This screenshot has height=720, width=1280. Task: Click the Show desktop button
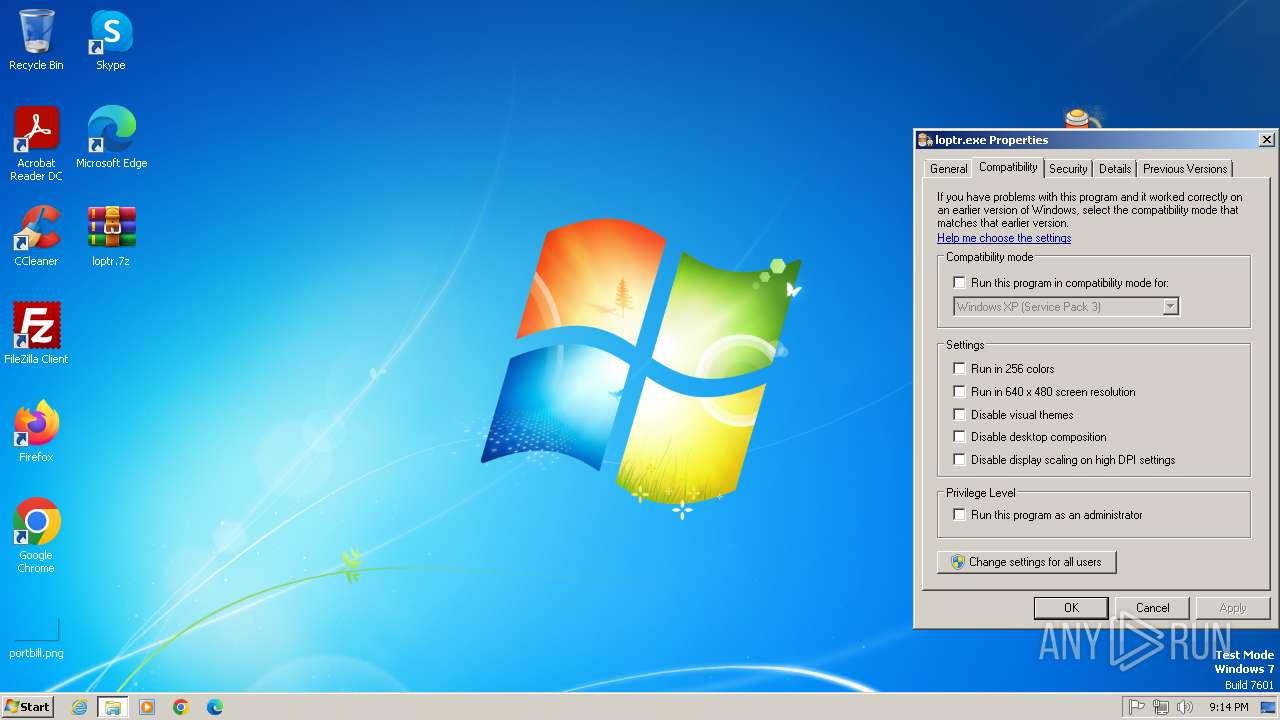1268,707
